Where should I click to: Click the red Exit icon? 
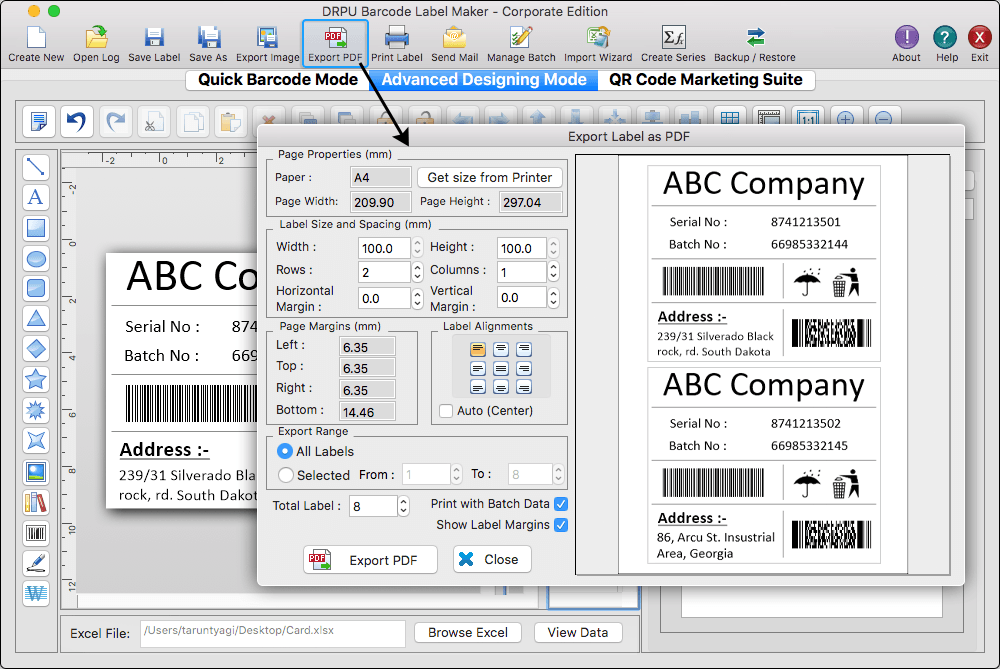980,44
